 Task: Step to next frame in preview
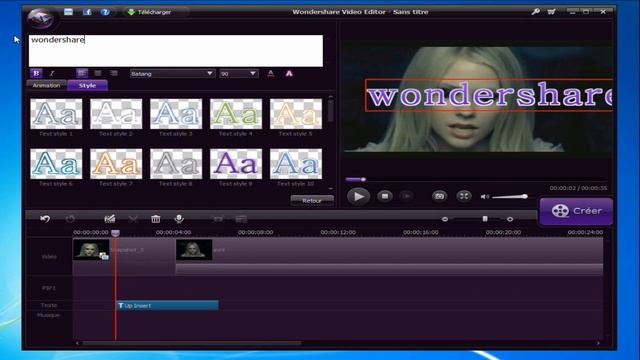tap(407, 196)
